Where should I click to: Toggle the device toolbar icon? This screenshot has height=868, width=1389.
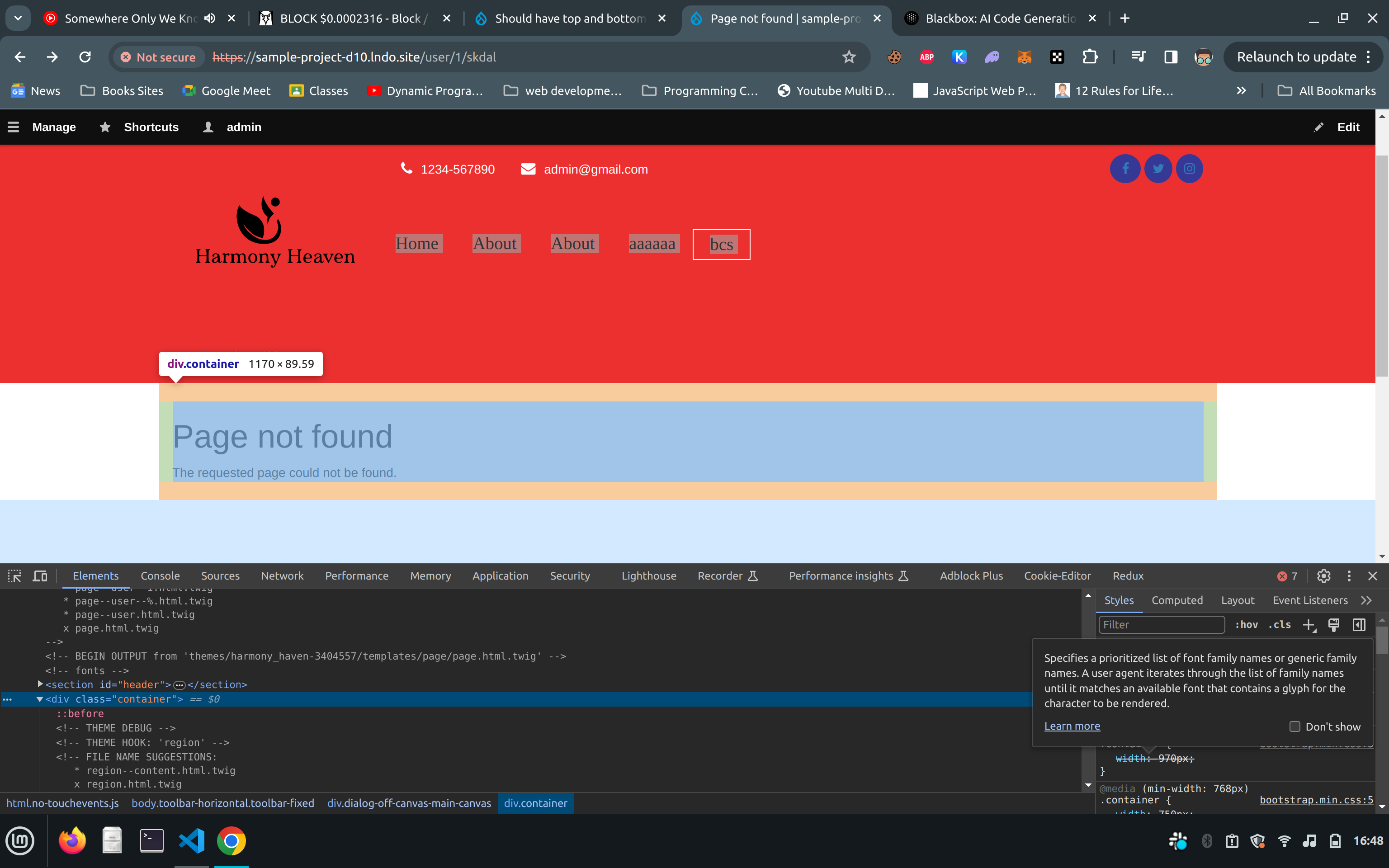tap(40, 576)
